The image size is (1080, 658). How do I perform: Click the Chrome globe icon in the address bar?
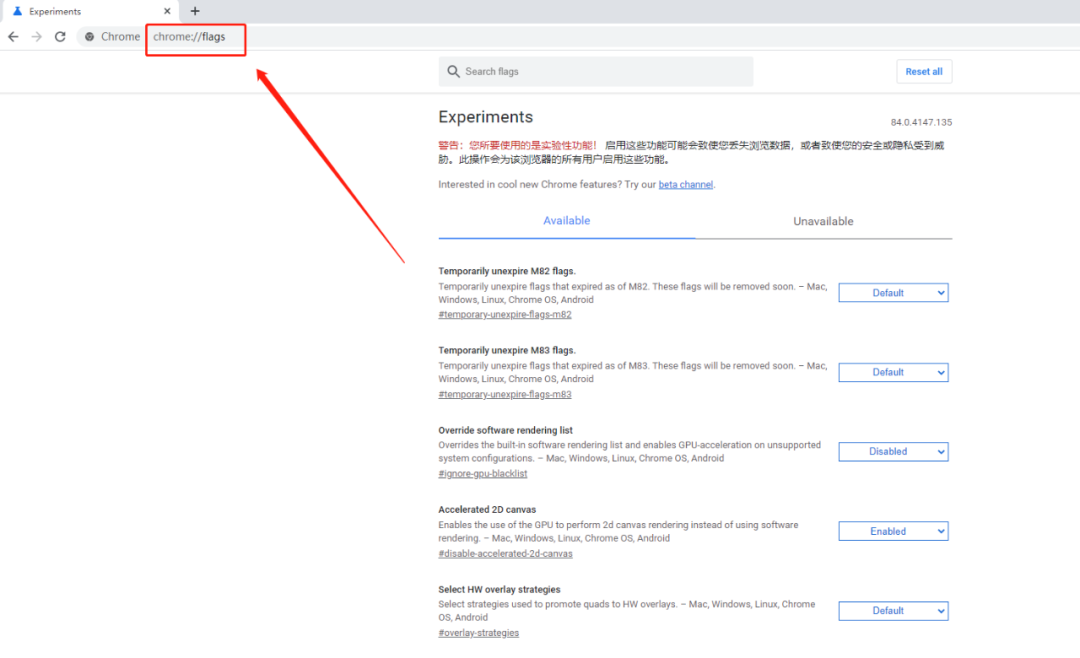90,36
